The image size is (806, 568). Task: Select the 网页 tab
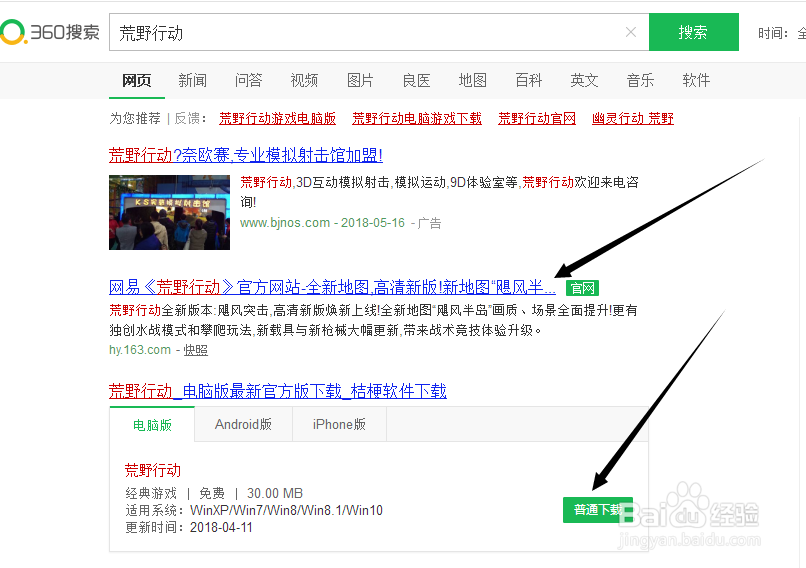[137, 80]
